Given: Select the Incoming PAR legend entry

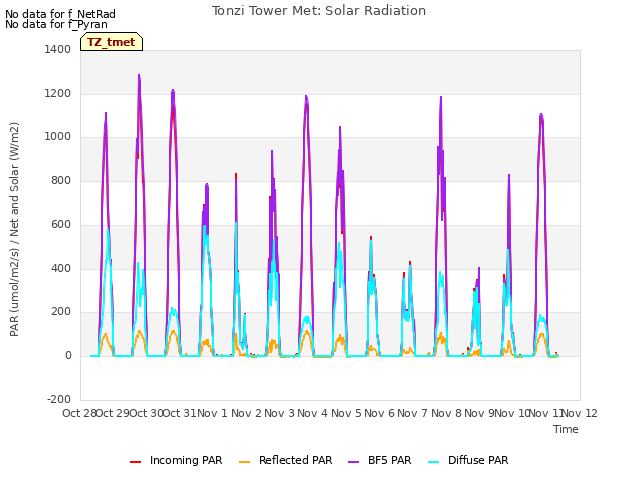Looking at the screenshot, I should 176,460.
